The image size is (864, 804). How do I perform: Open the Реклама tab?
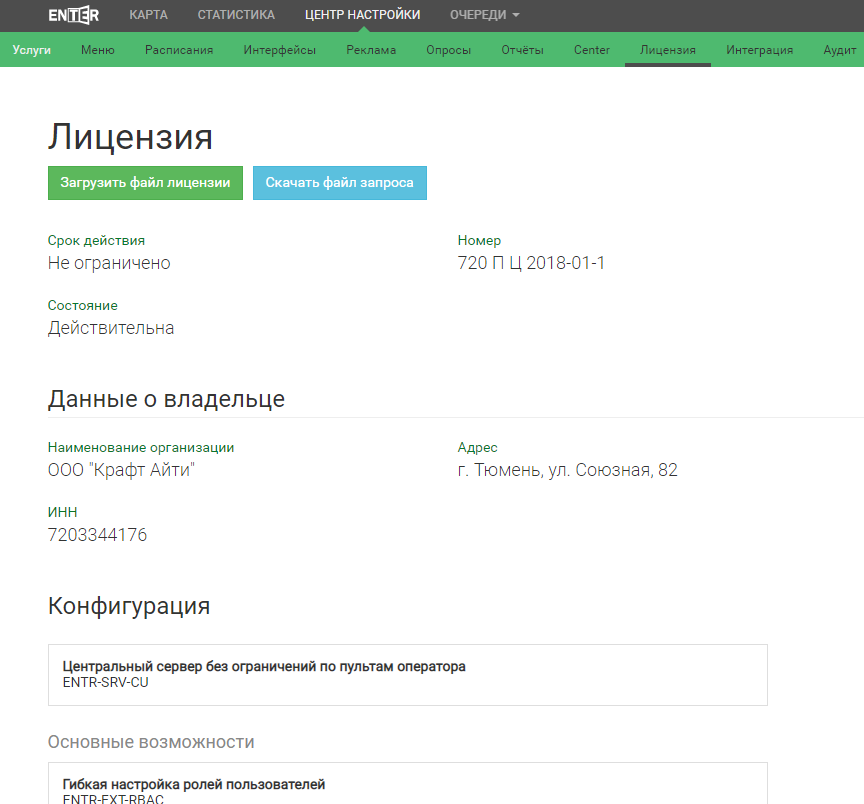(x=371, y=50)
